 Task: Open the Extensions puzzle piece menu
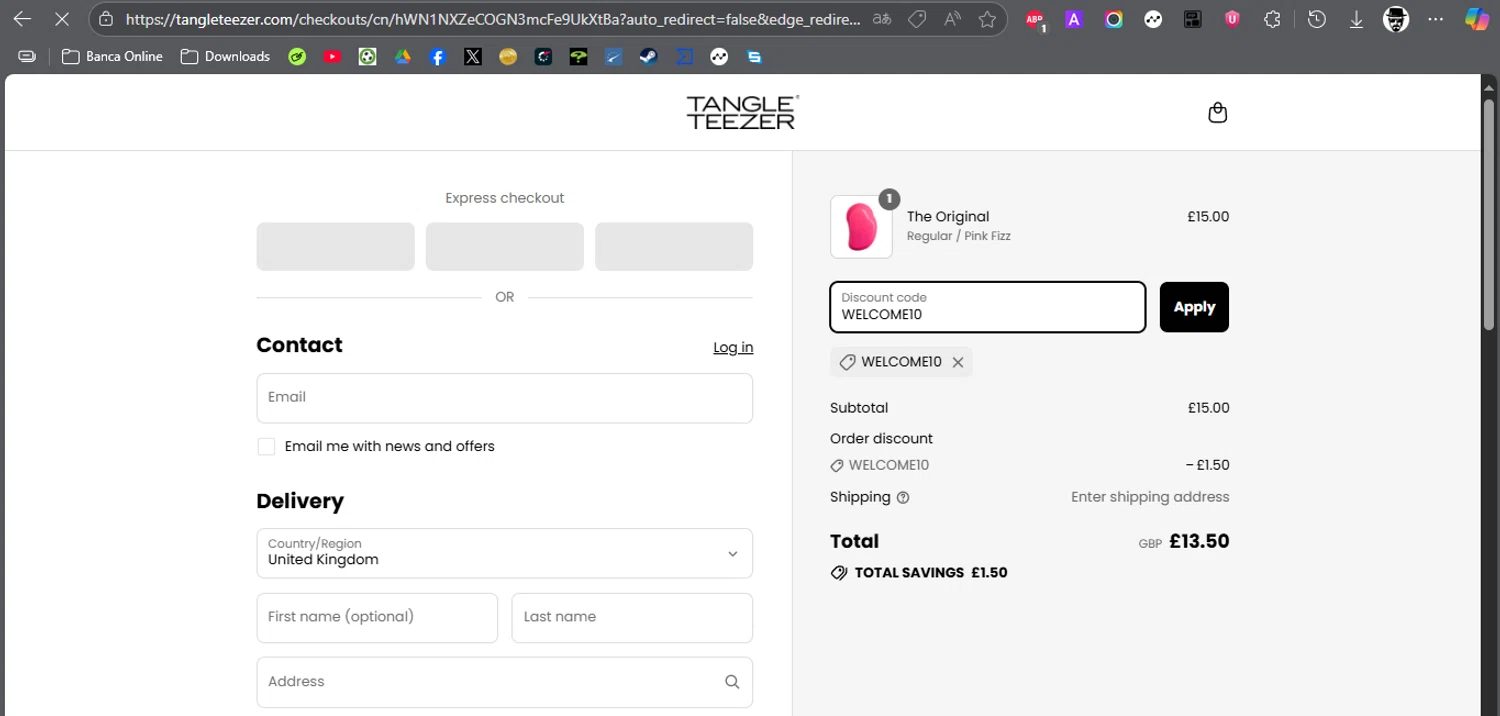[x=1272, y=19]
